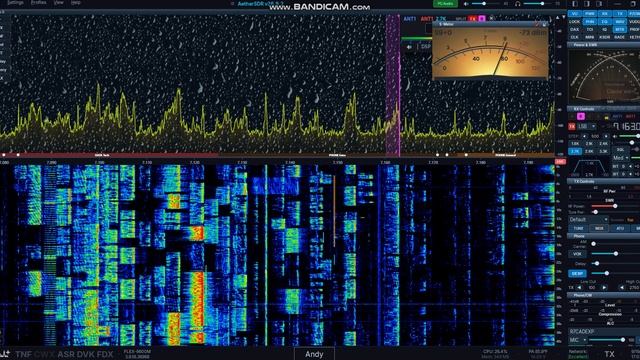Toggle the RX applet button

(604, 13)
